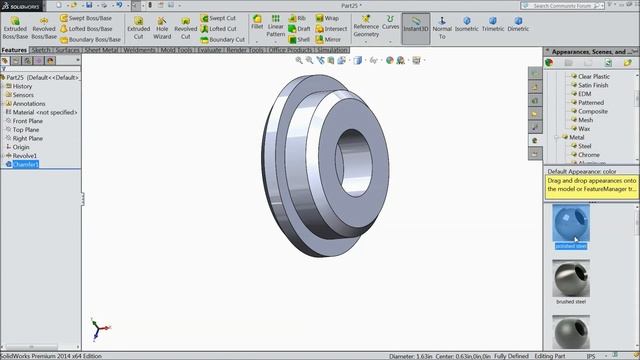Collapse the Metal appearances folder
This screenshot has height=360, width=640.
pyautogui.click(x=557, y=138)
